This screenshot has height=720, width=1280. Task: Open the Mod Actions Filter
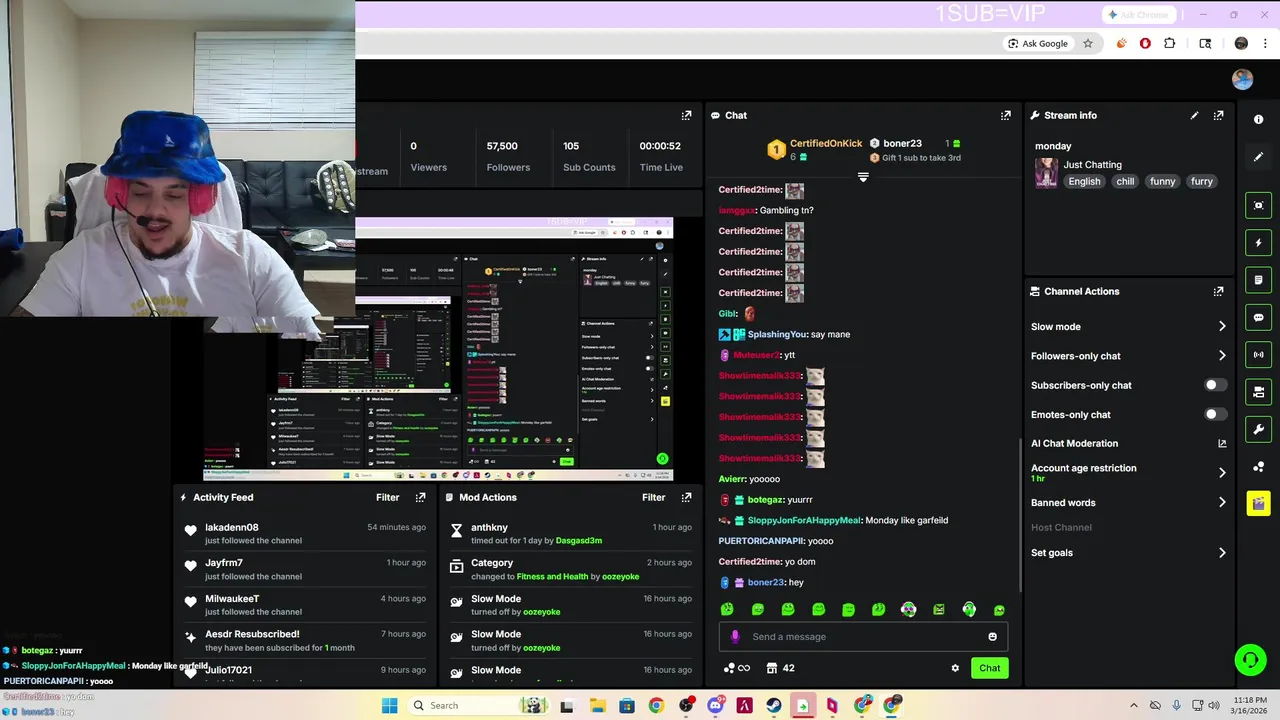coord(653,497)
